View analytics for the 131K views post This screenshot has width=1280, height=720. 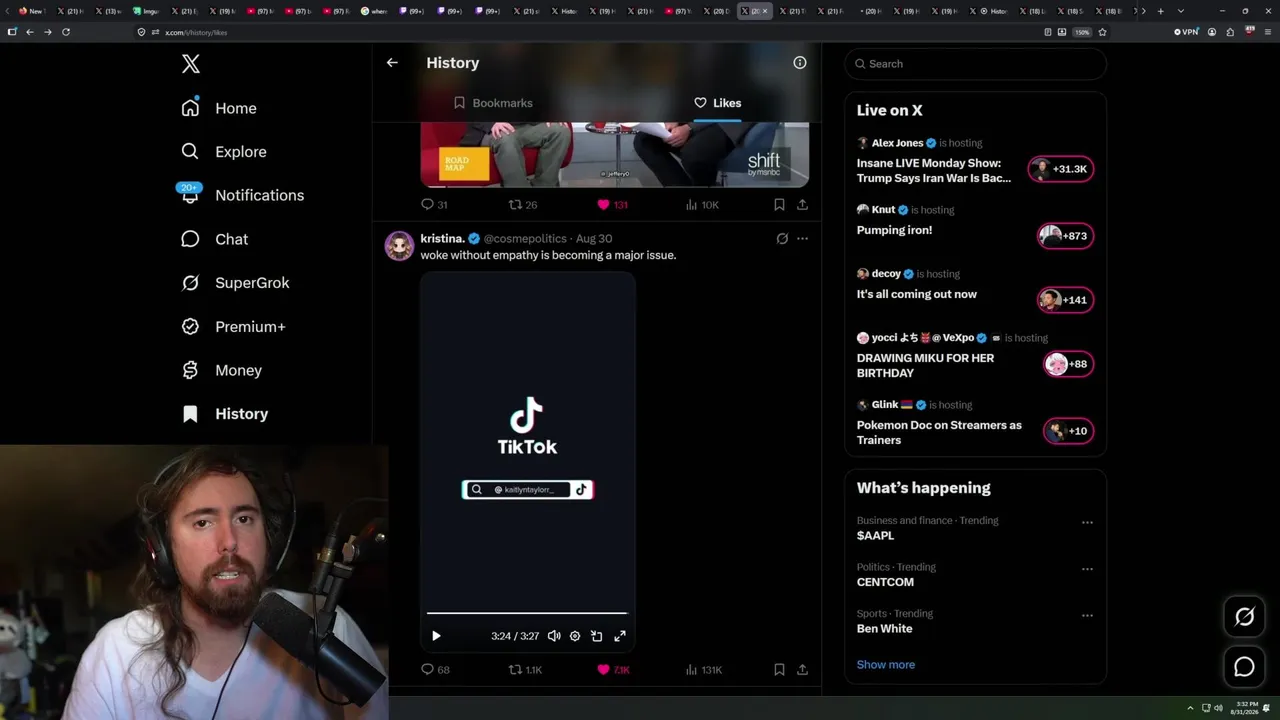tap(704, 670)
